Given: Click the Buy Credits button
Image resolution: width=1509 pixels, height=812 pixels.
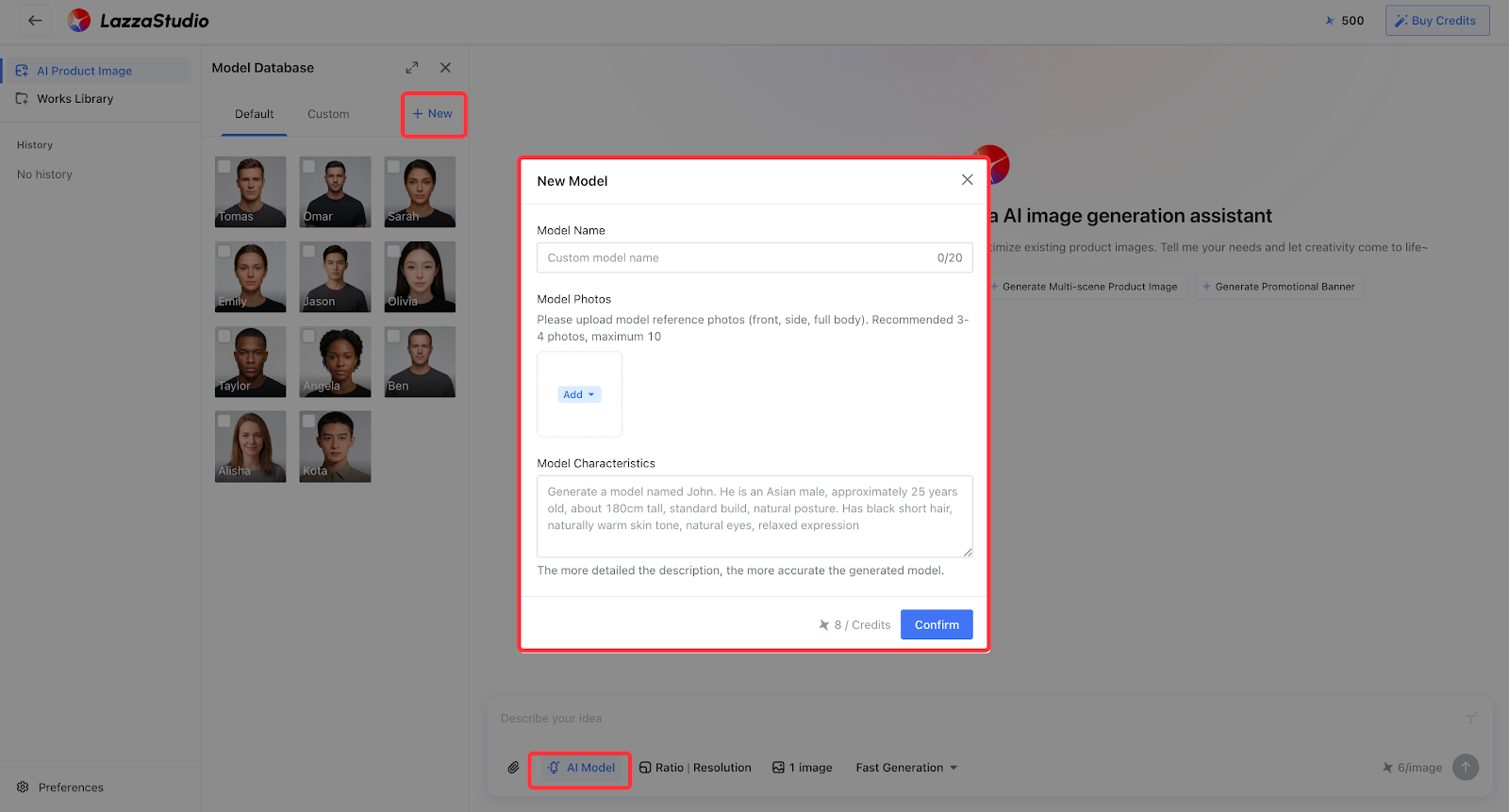Looking at the screenshot, I should 1436,21.
